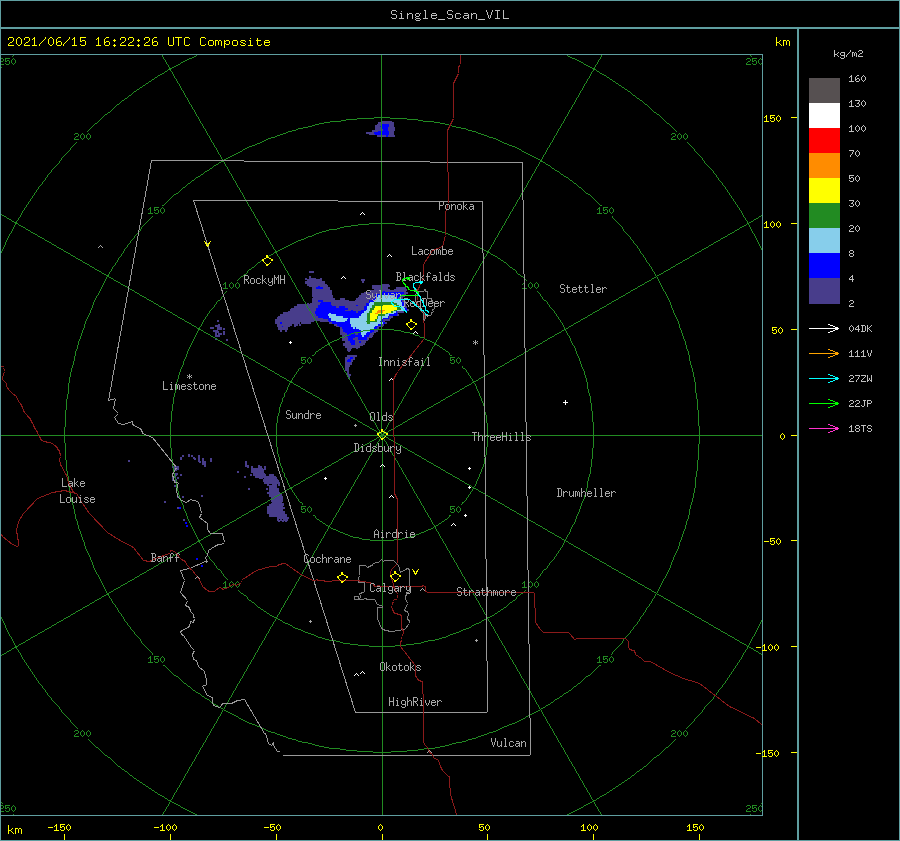Click the white 04DK arrow in legend

[x=824, y=328]
